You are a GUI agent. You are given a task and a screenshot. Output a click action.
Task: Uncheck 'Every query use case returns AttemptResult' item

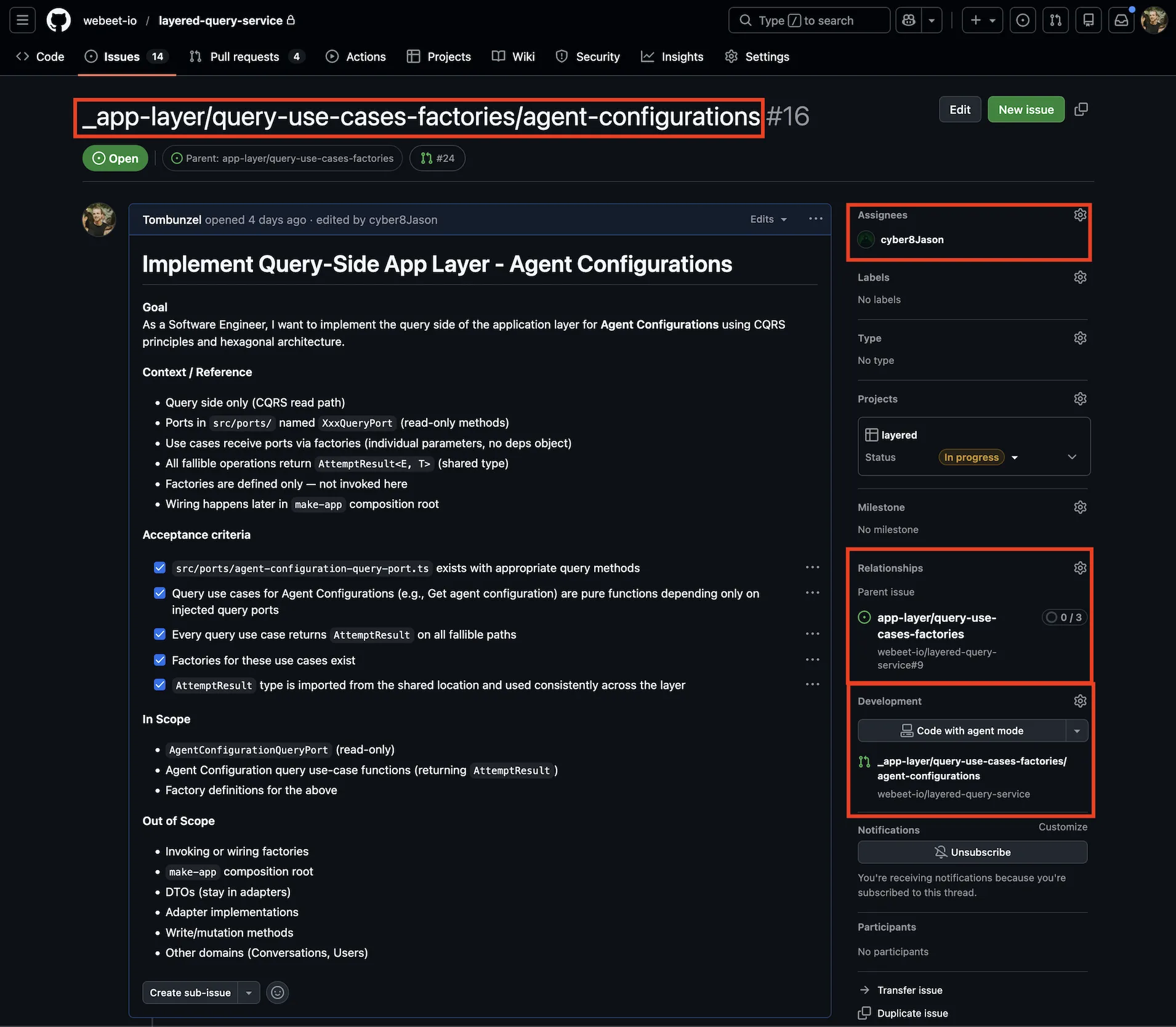[x=159, y=634]
